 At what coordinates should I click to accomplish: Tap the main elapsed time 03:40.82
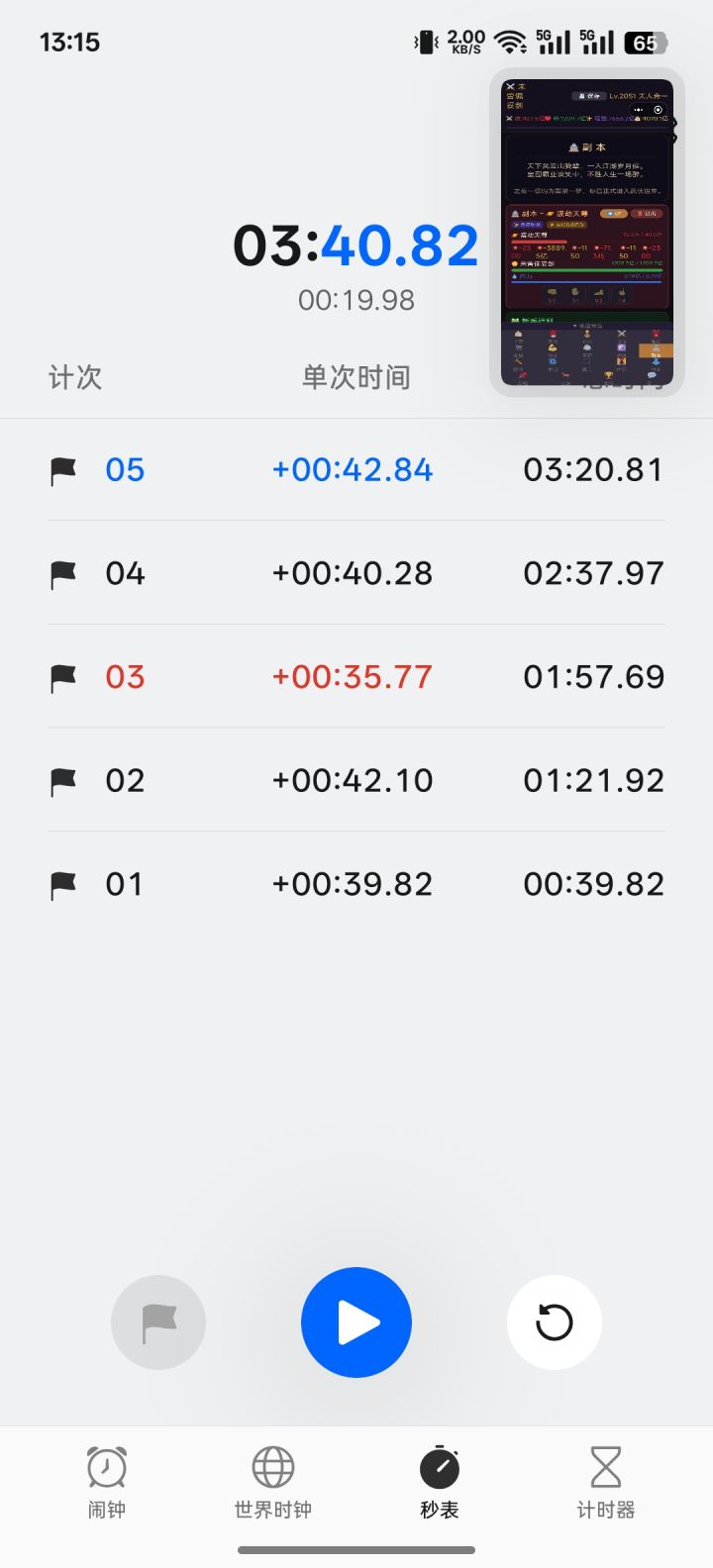(x=356, y=245)
